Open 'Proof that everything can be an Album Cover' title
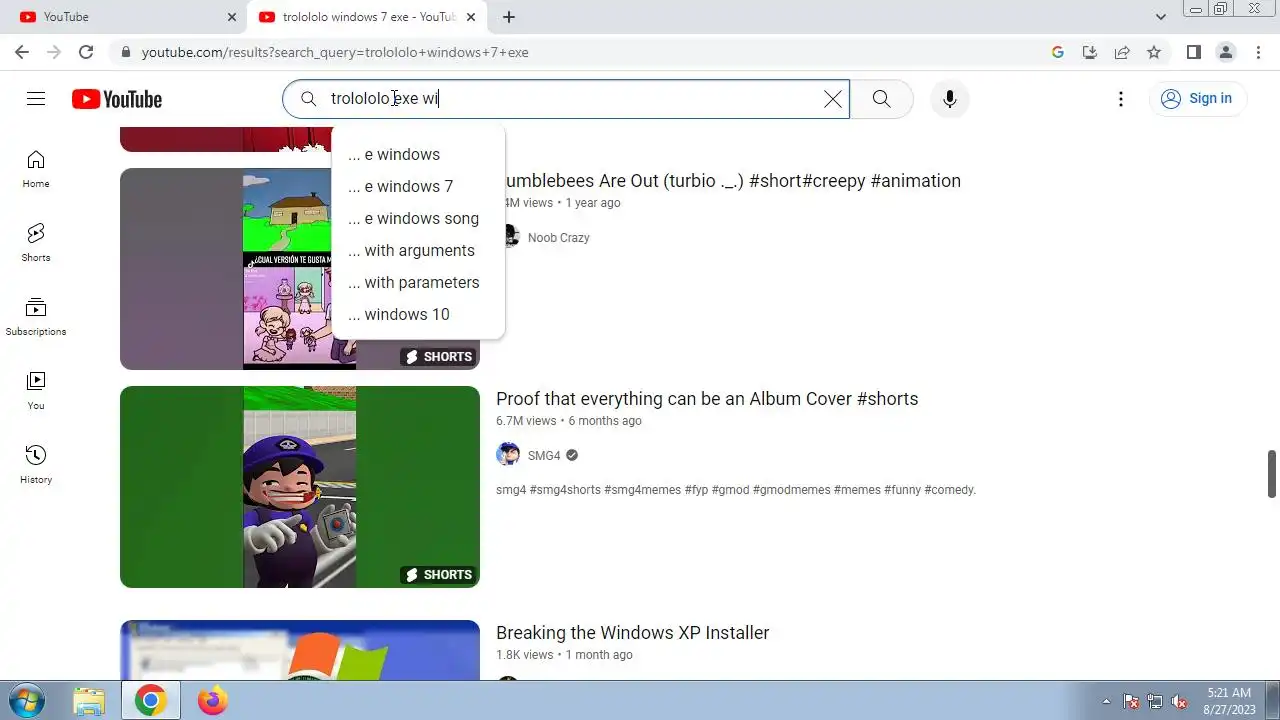1280x720 pixels. tap(707, 399)
